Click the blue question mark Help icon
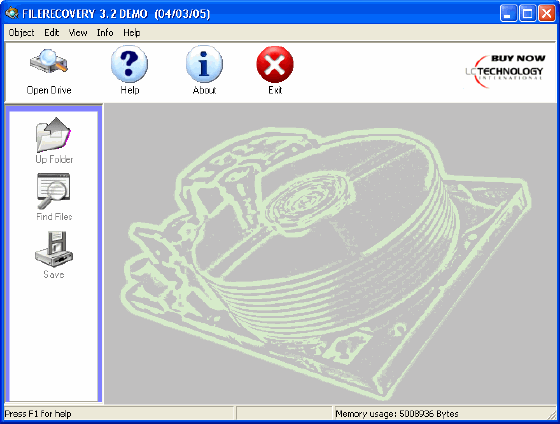Image resolution: width=560 pixels, height=424 pixels. tap(129, 64)
